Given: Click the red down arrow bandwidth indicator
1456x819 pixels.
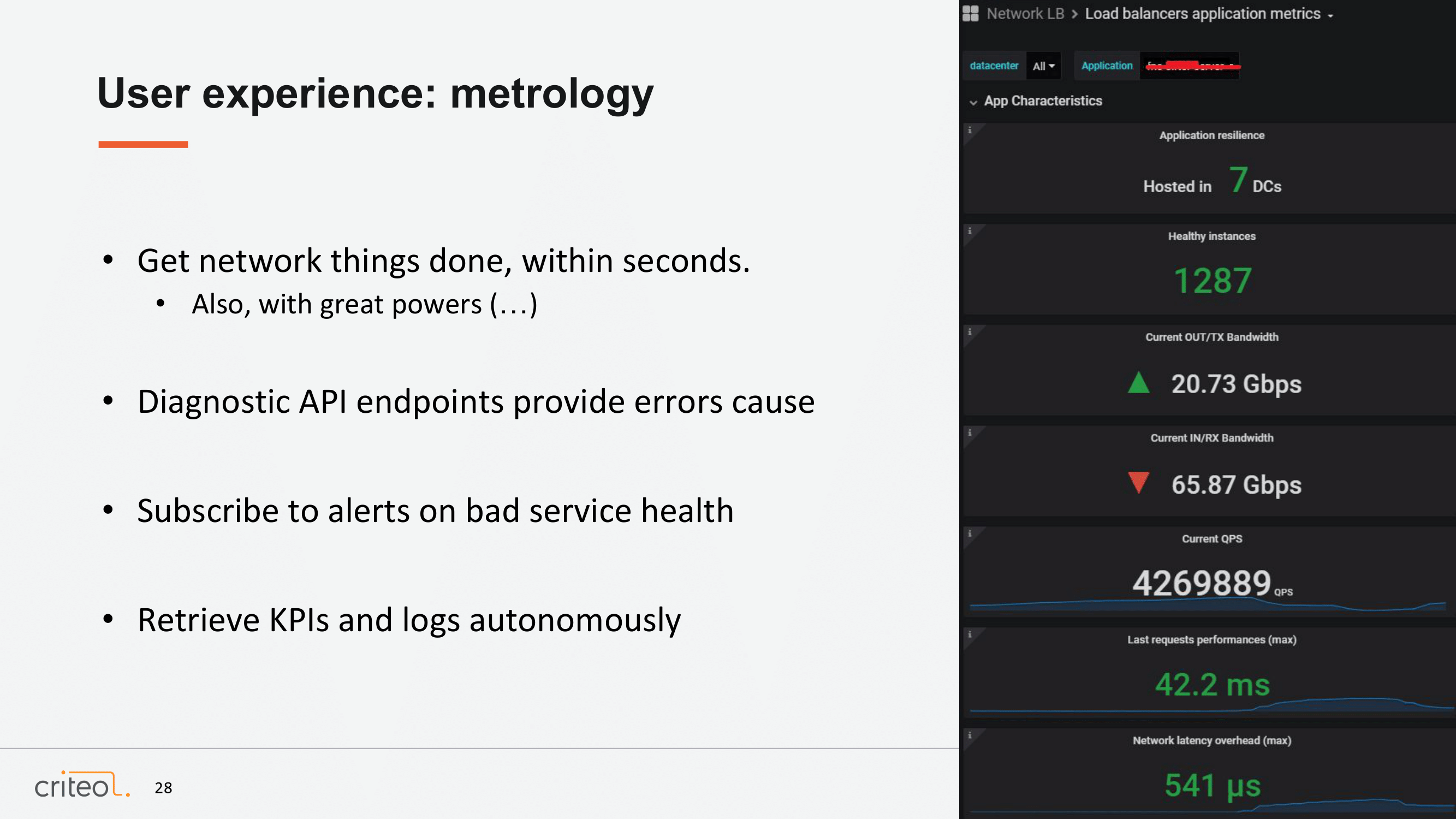Looking at the screenshot, I should click(x=1138, y=483).
